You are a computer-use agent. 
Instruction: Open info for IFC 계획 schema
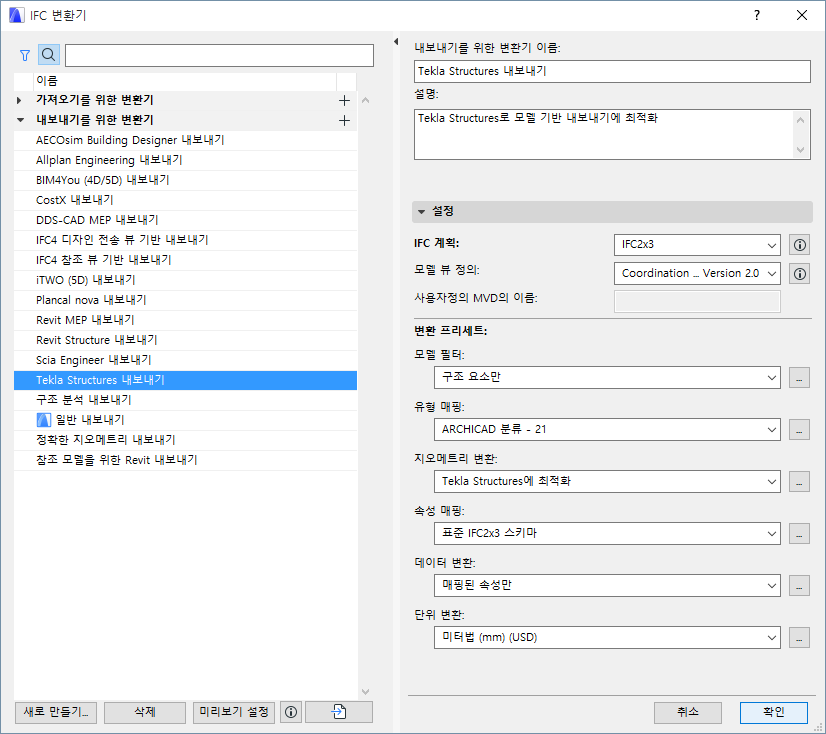(800, 245)
